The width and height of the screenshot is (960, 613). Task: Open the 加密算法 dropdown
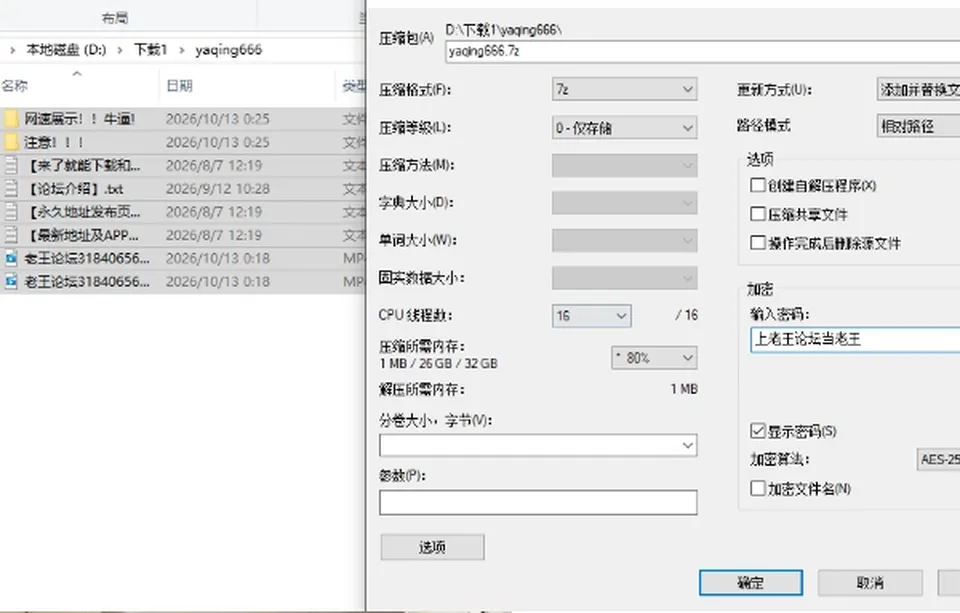[938, 459]
